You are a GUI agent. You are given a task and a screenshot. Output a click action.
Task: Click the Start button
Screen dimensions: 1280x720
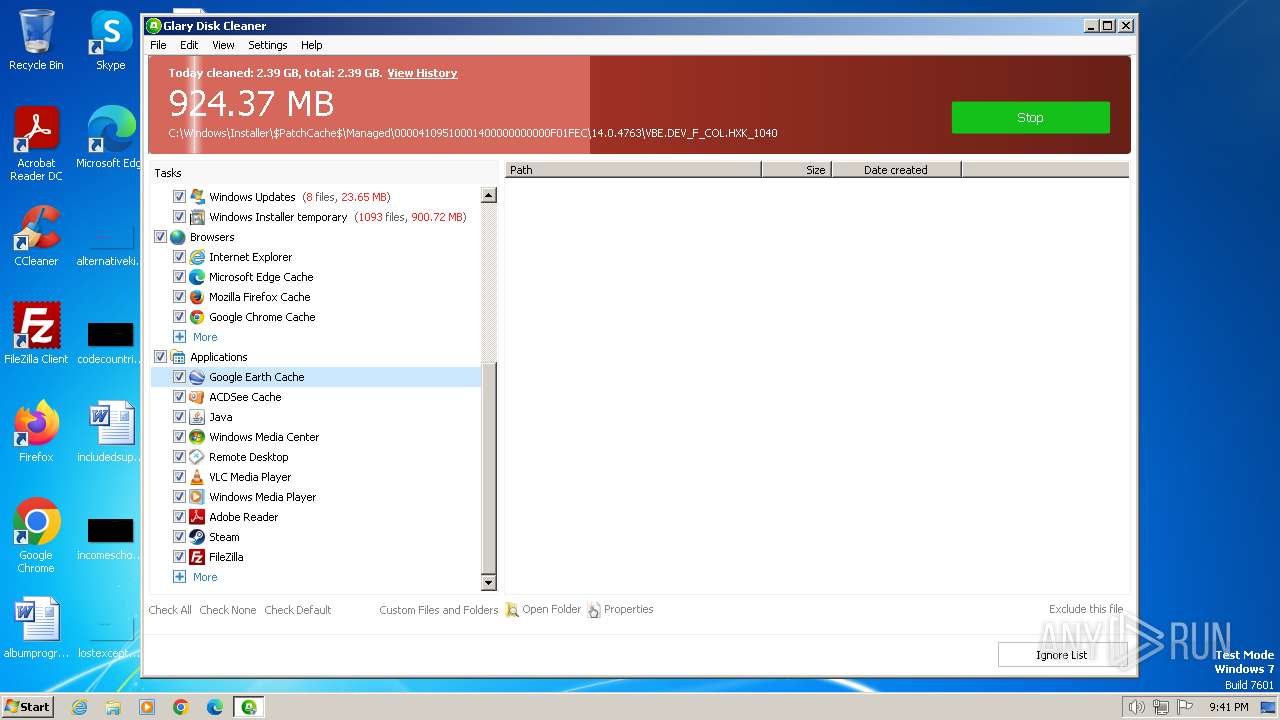coord(28,707)
